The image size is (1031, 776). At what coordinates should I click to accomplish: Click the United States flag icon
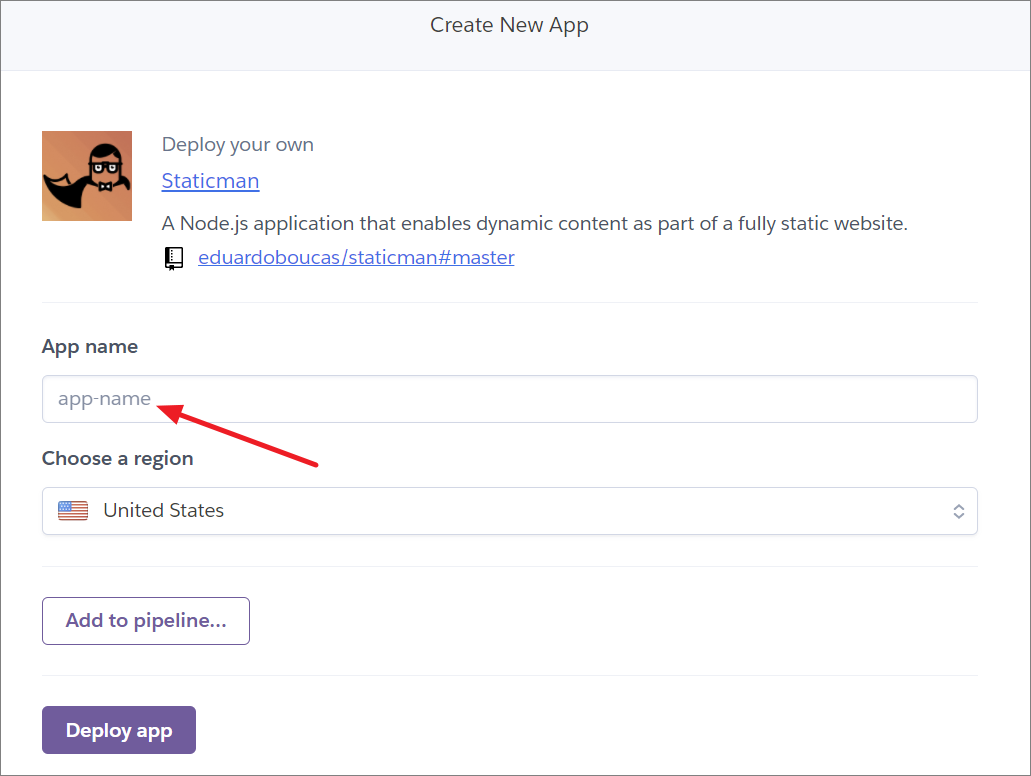pyautogui.click(x=73, y=511)
